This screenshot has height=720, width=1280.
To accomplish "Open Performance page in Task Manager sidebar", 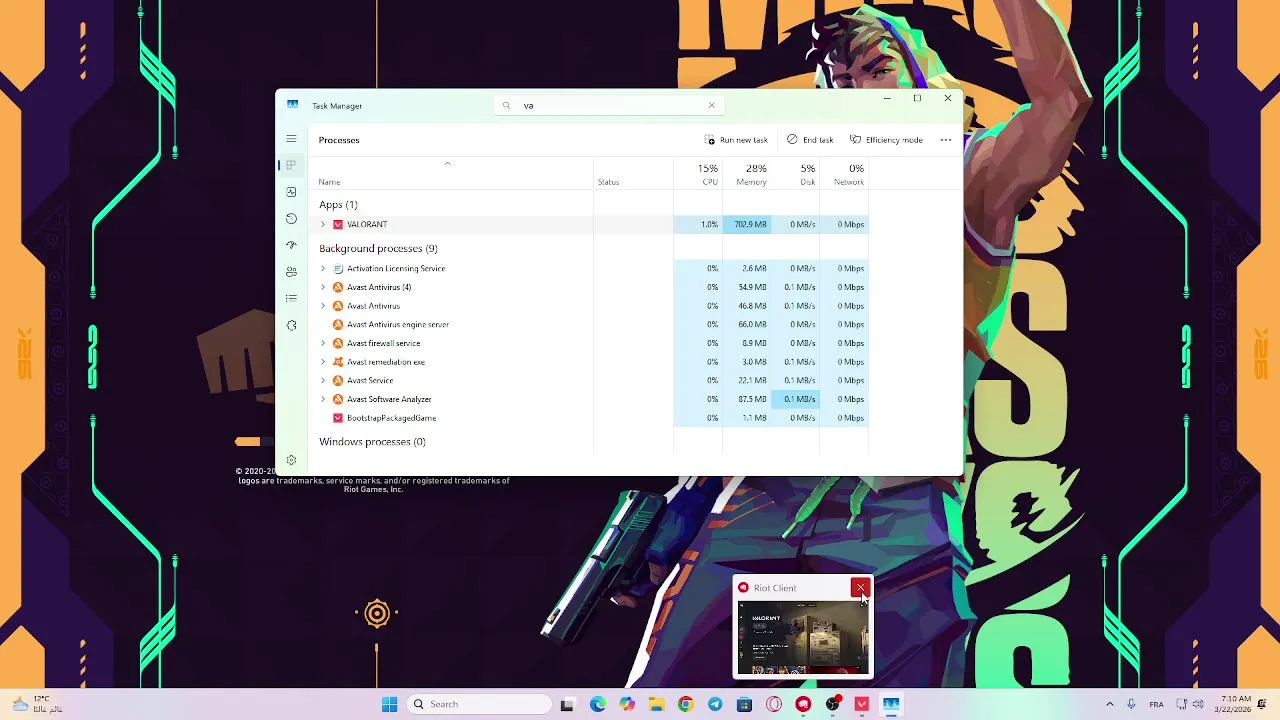I will pyautogui.click(x=291, y=192).
